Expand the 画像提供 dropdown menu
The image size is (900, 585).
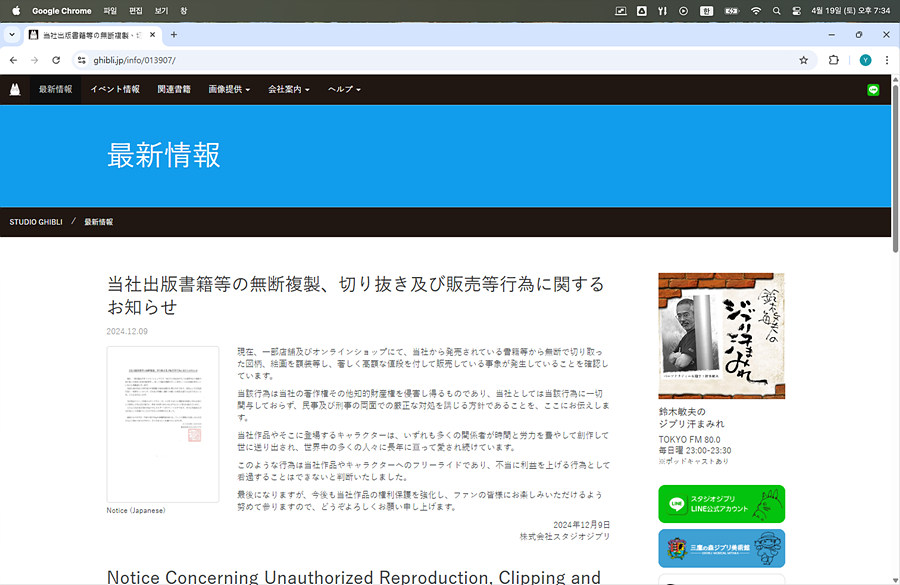pos(229,90)
